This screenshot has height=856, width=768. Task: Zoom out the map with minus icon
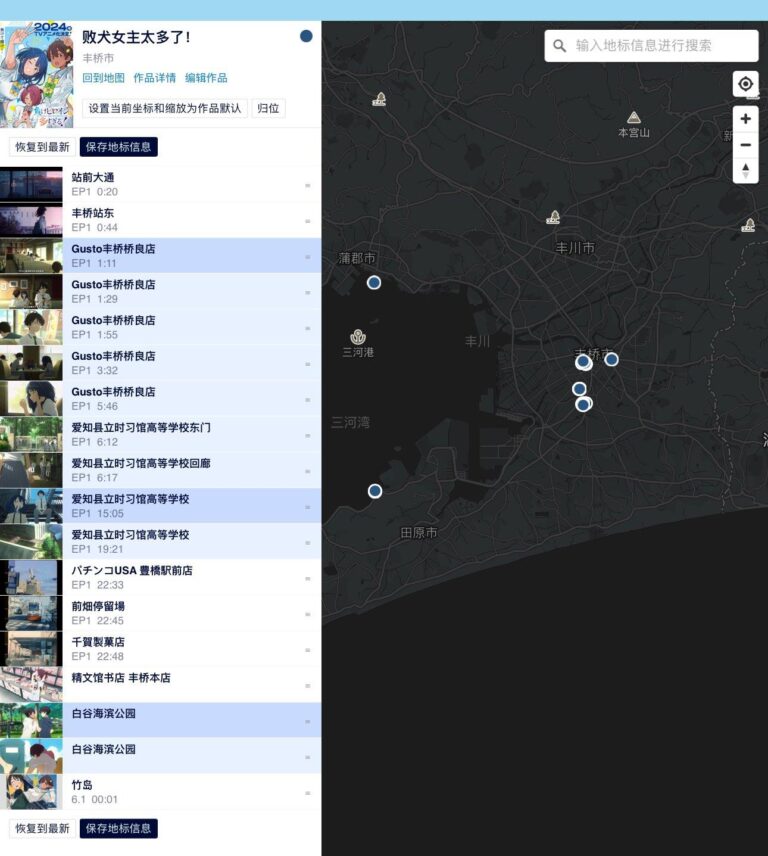click(x=745, y=145)
